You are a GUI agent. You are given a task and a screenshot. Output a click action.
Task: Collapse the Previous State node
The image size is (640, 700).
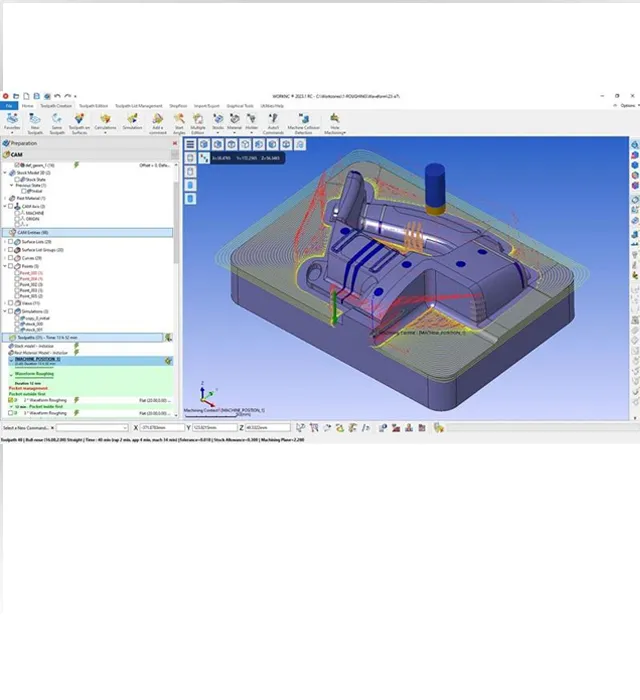(x=12, y=185)
